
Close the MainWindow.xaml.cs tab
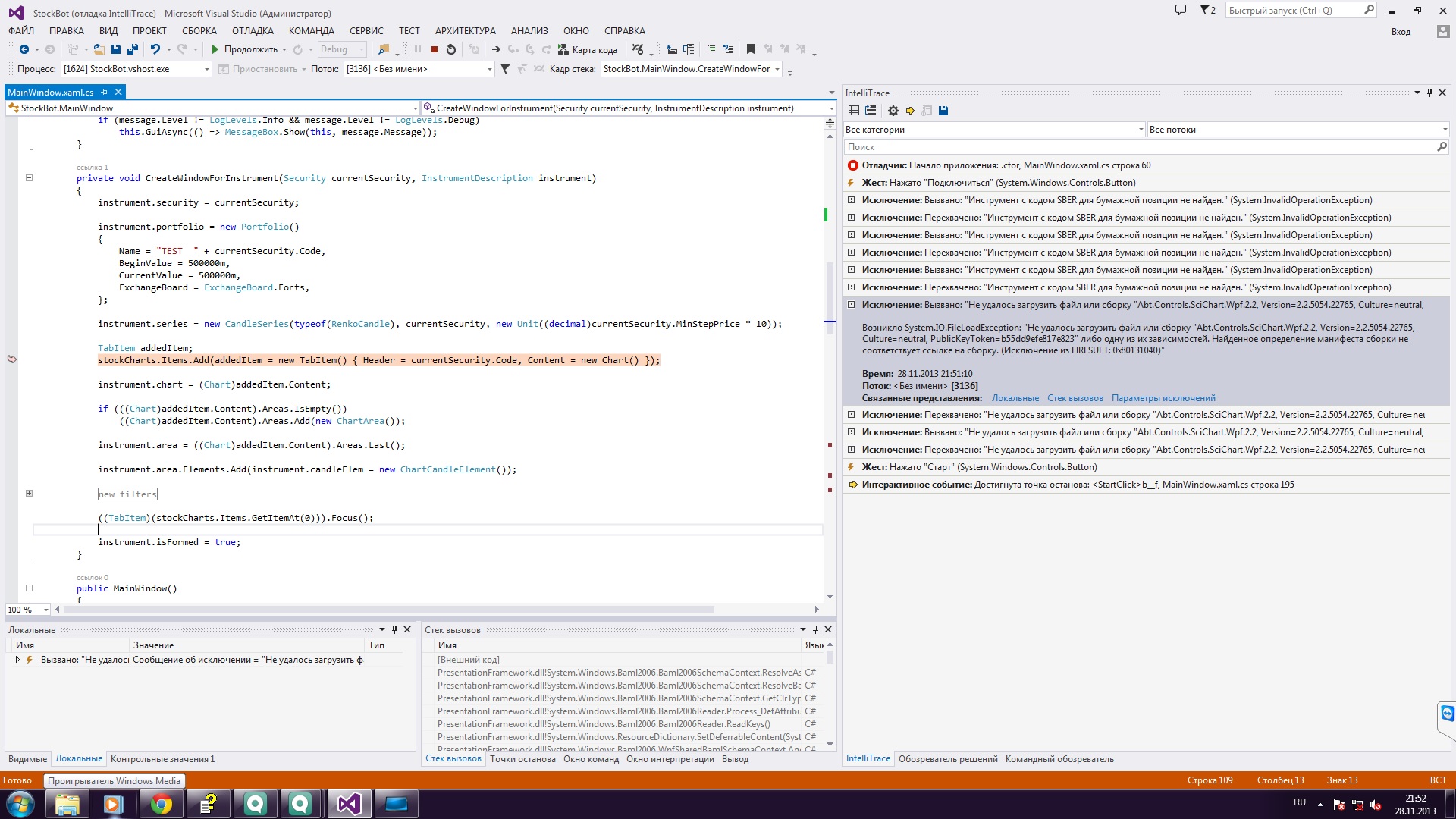pos(118,92)
